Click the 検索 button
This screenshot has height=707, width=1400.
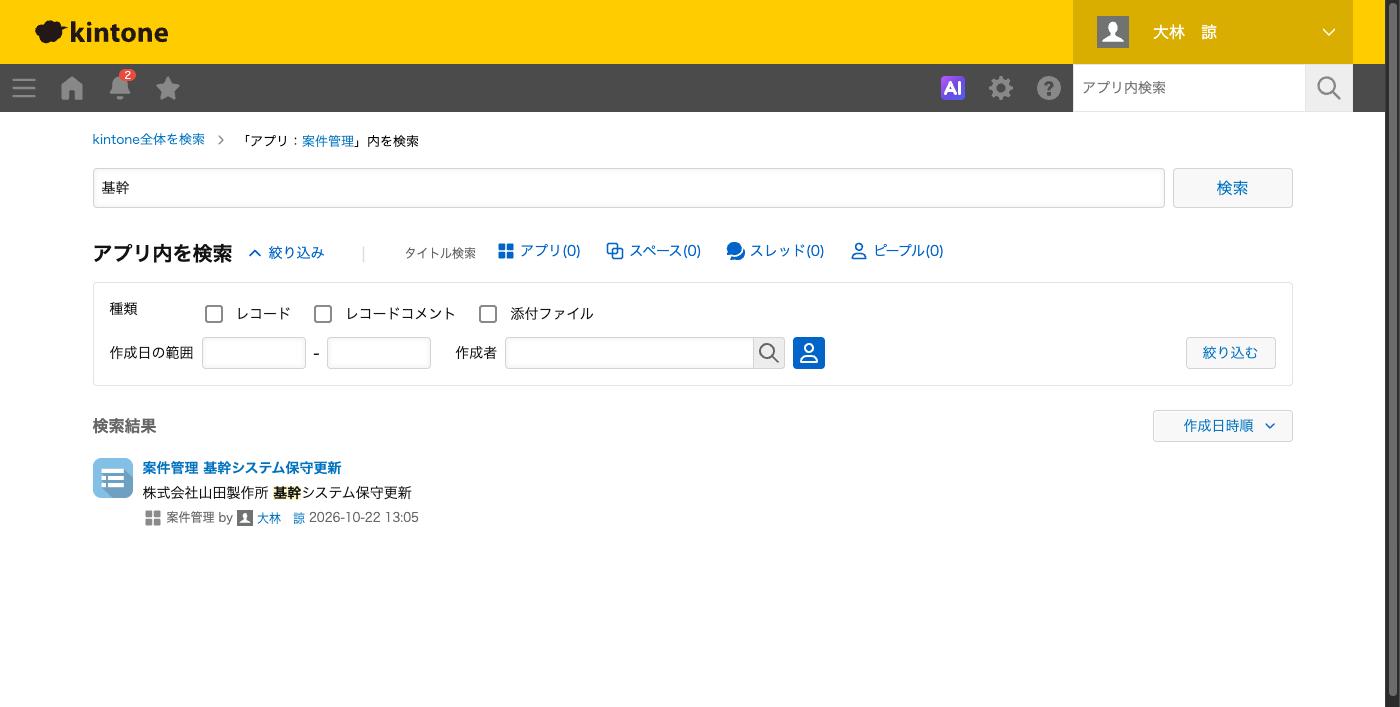(1233, 188)
